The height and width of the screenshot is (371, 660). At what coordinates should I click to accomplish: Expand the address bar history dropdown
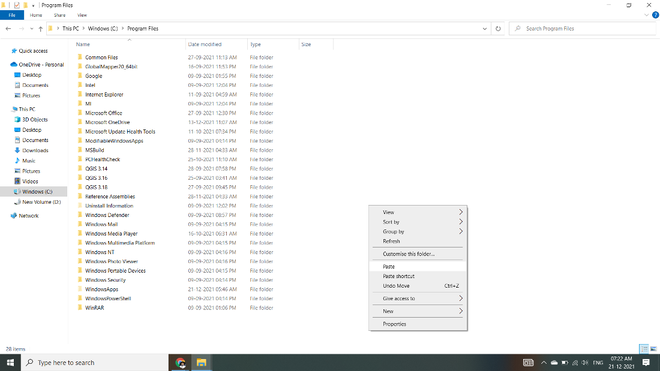point(484,29)
